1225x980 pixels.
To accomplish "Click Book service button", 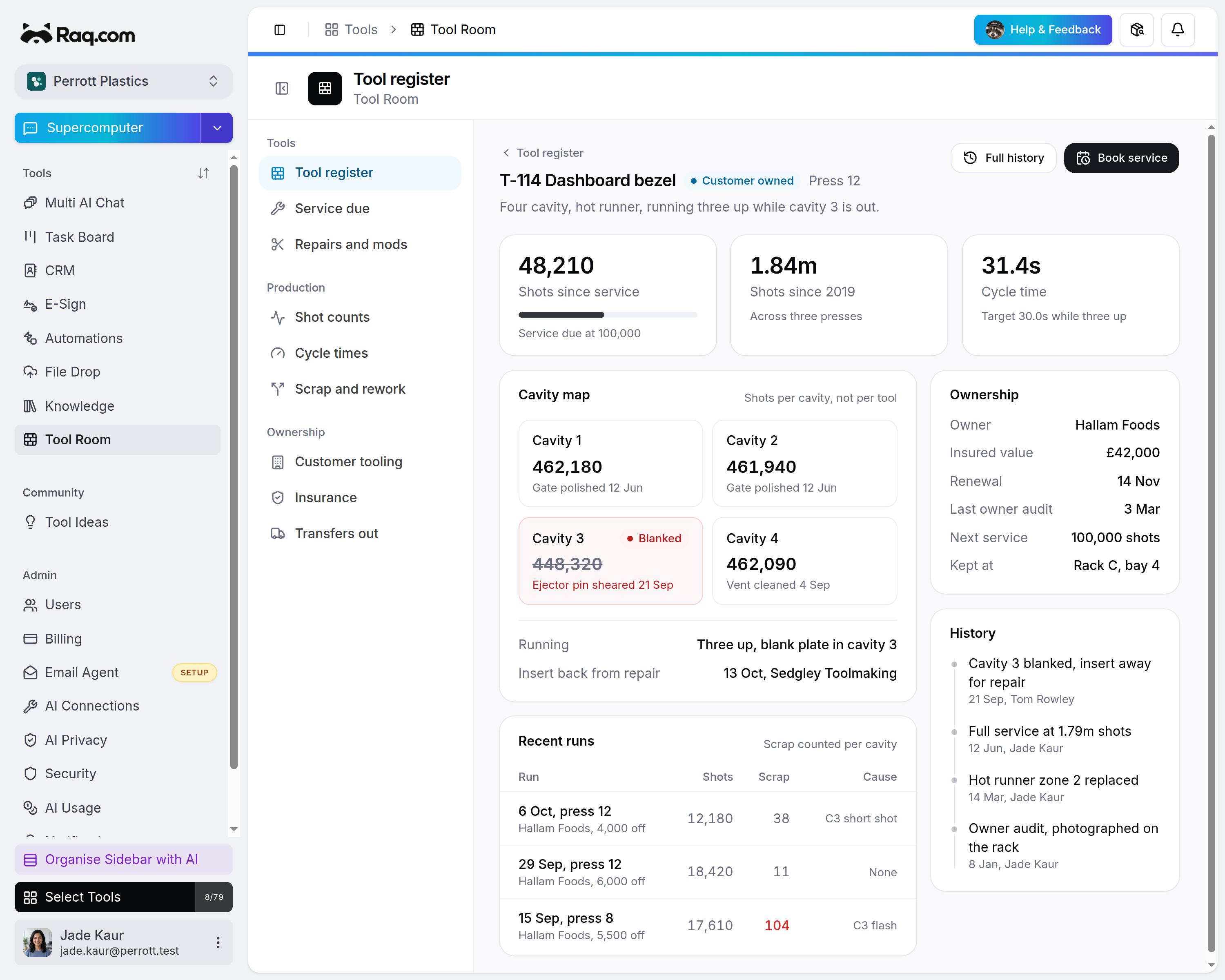I will (x=1121, y=158).
